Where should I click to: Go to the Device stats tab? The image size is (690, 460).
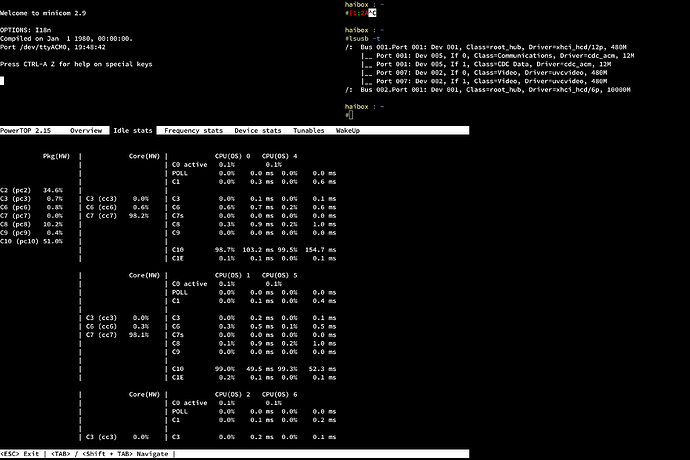click(x=258, y=130)
